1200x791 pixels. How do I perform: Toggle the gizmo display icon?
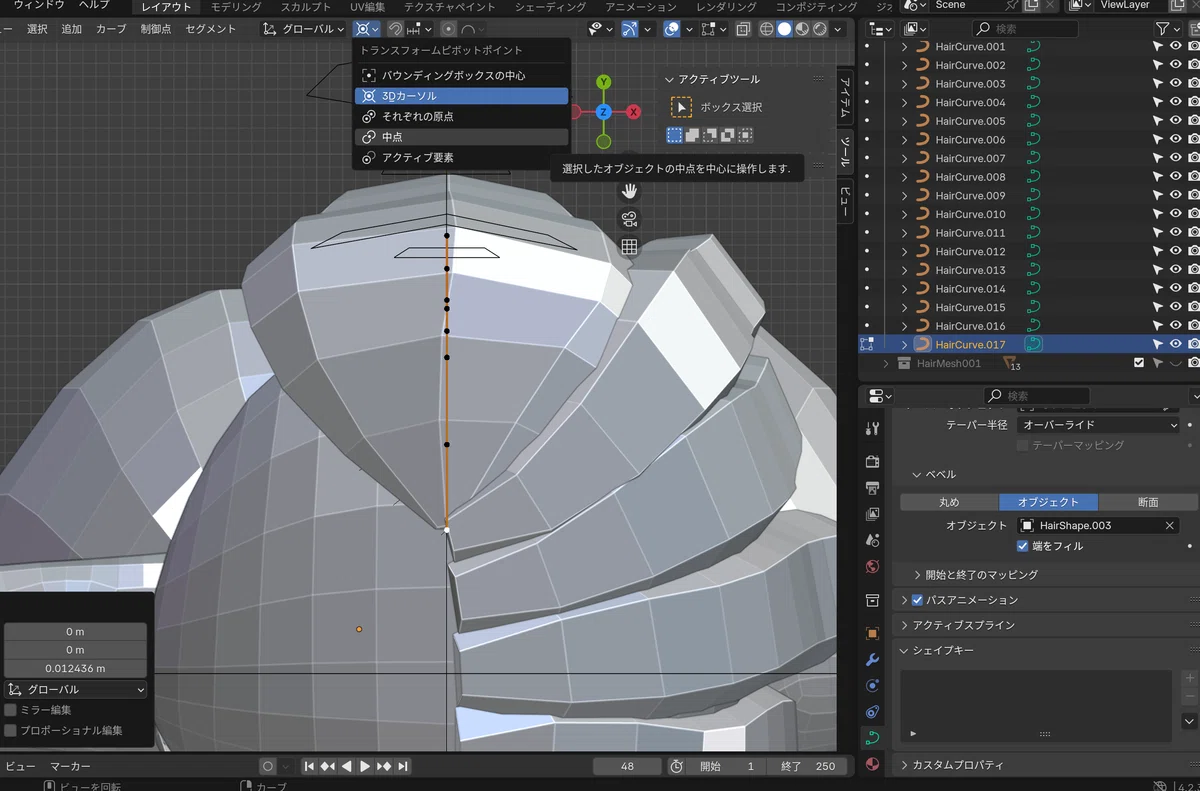pyautogui.click(x=630, y=29)
